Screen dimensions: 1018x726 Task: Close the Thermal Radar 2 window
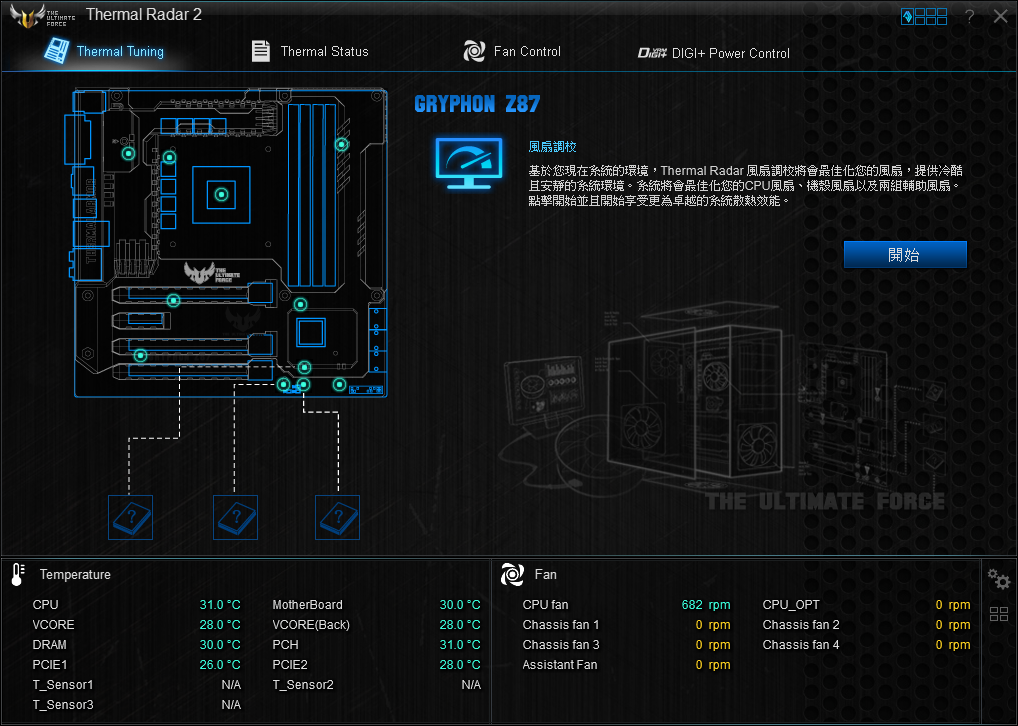click(1000, 16)
